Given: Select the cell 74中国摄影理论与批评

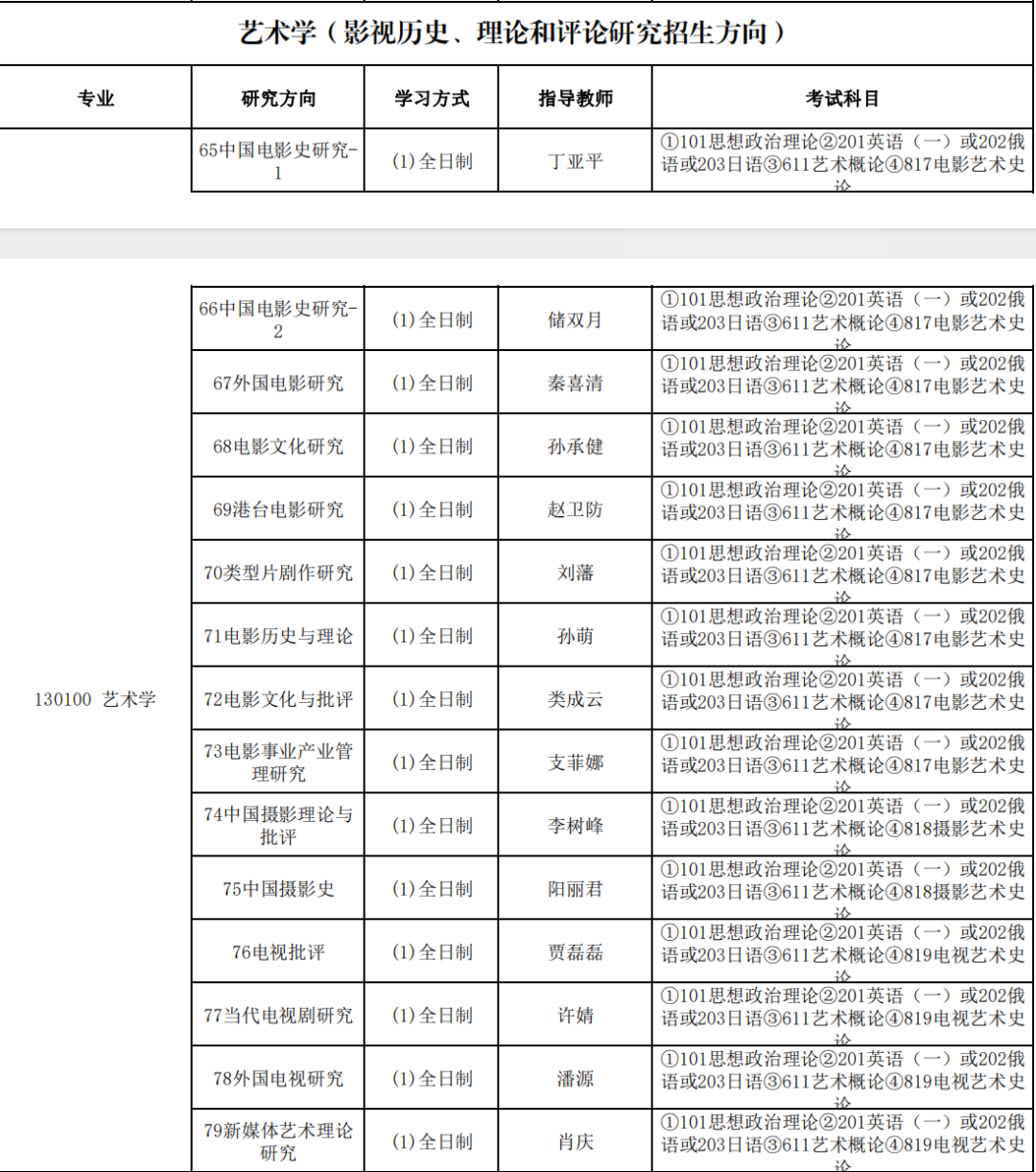Looking at the screenshot, I should (x=278, y=826).
